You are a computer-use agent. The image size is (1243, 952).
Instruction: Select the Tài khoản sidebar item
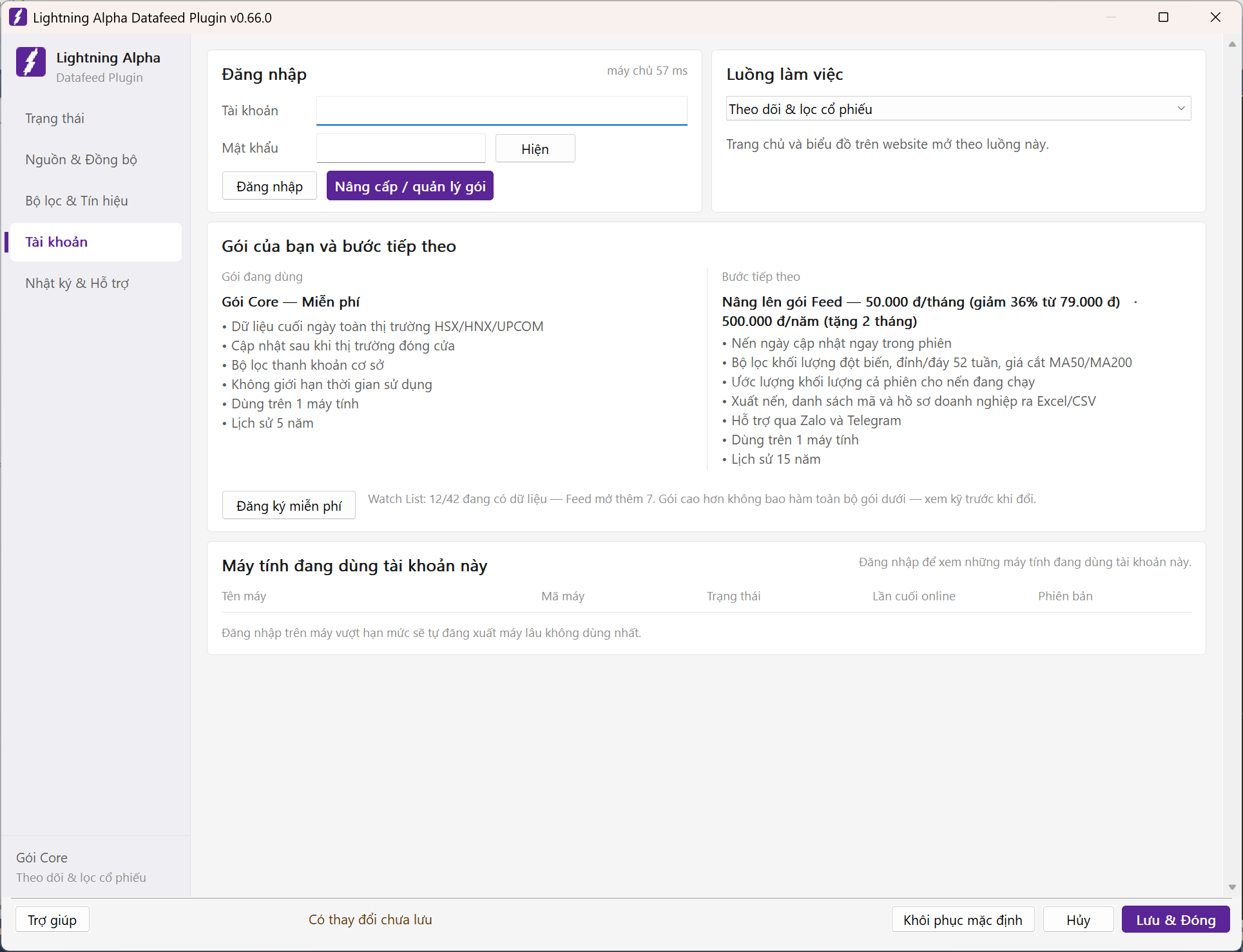click(95, 242)
